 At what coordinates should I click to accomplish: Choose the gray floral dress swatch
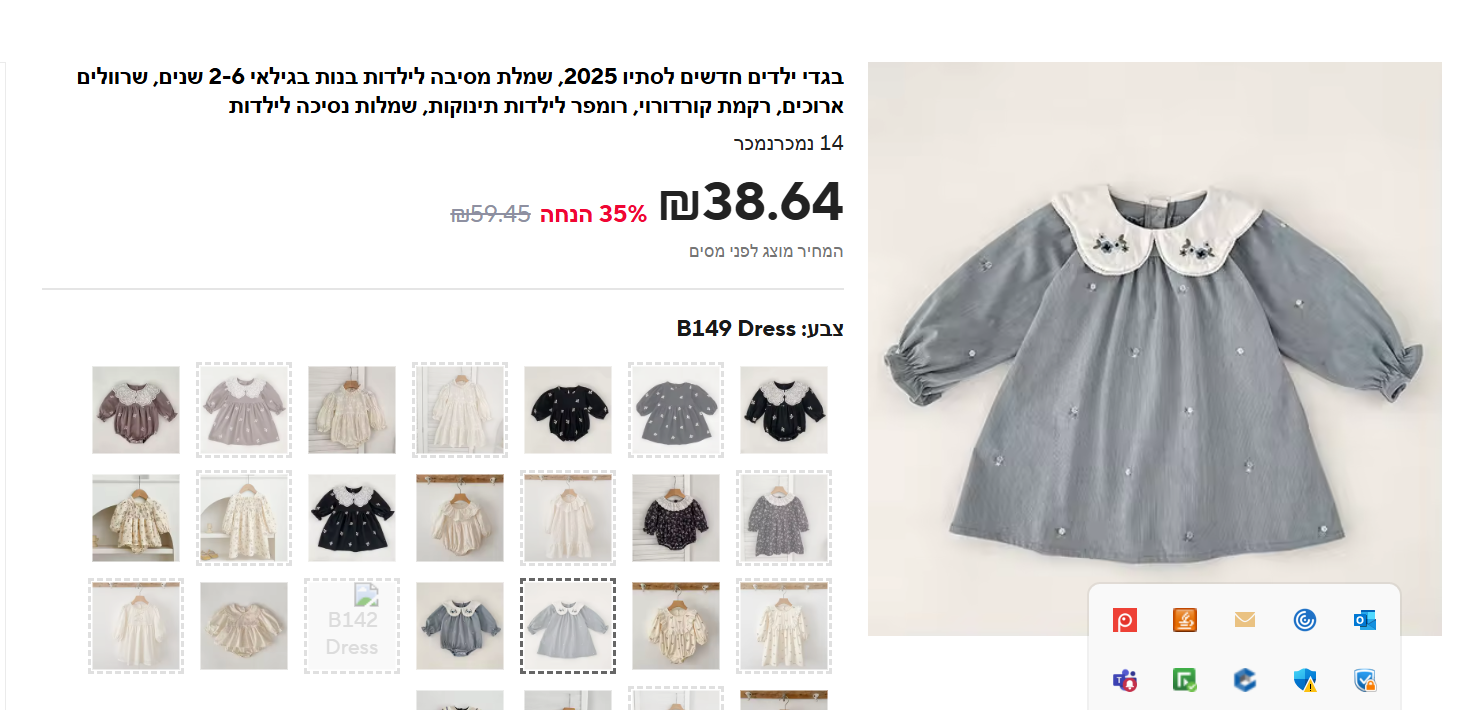point(784,518)
